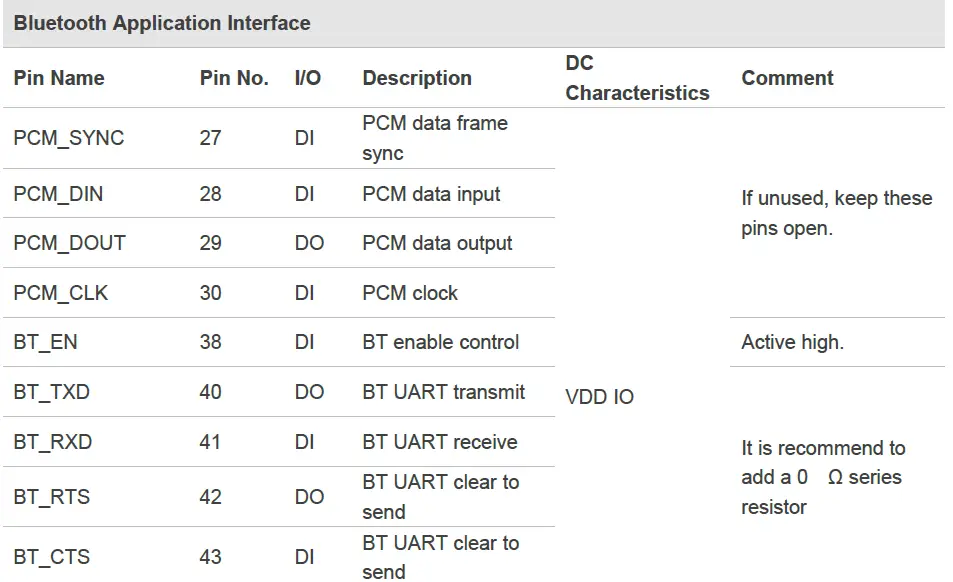Select the Pin Name column header

(59, 78)
